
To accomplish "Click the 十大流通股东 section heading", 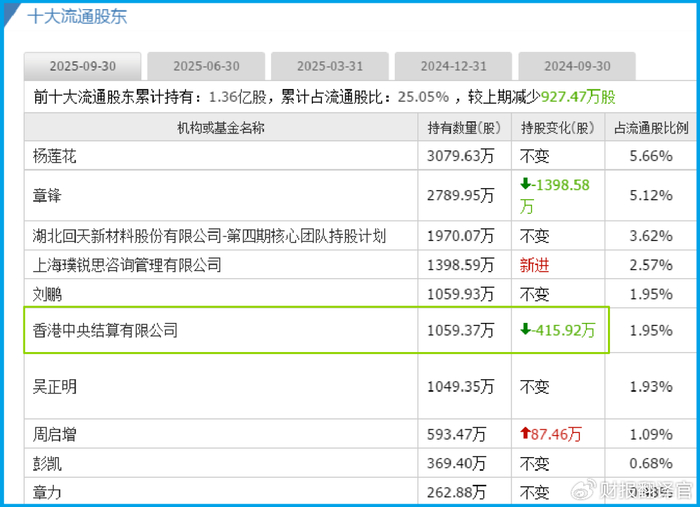I will click(x=76, y=17).
